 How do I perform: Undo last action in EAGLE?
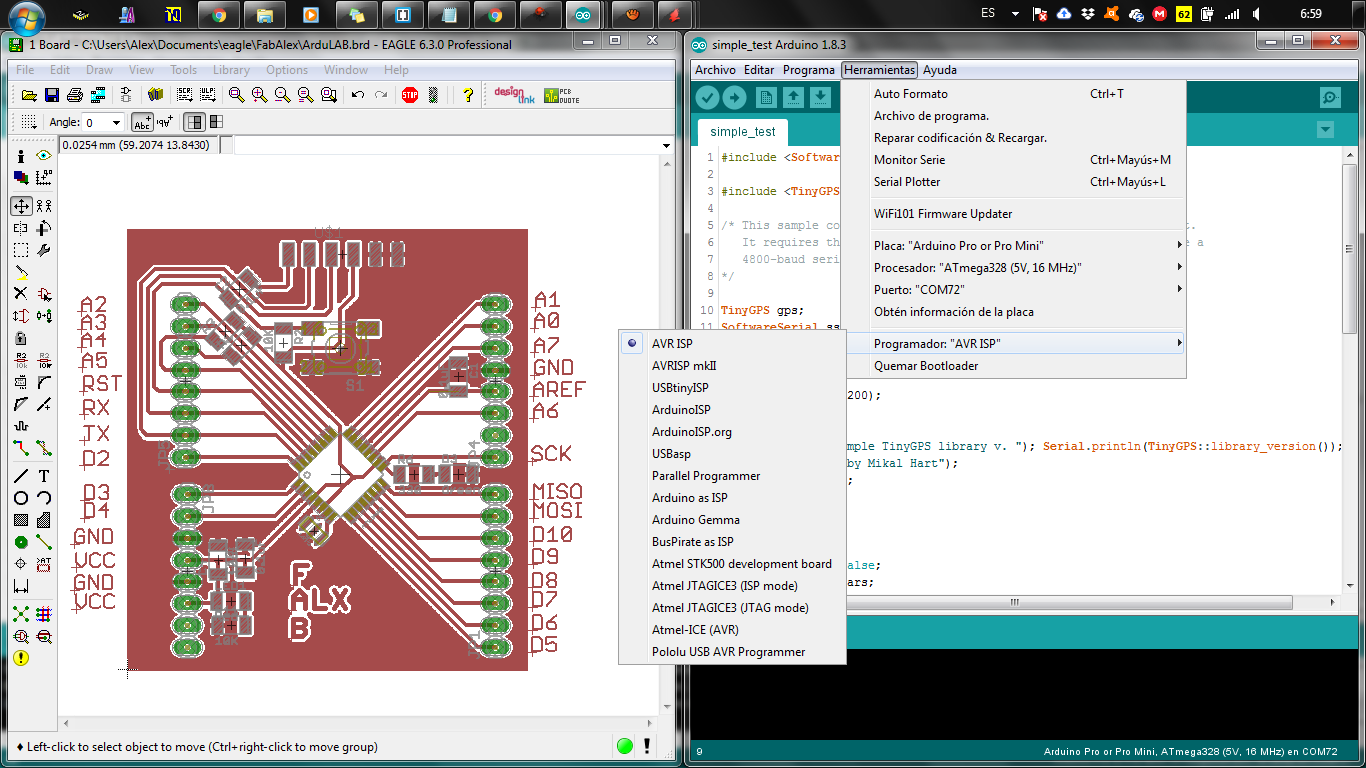(358, 95)
